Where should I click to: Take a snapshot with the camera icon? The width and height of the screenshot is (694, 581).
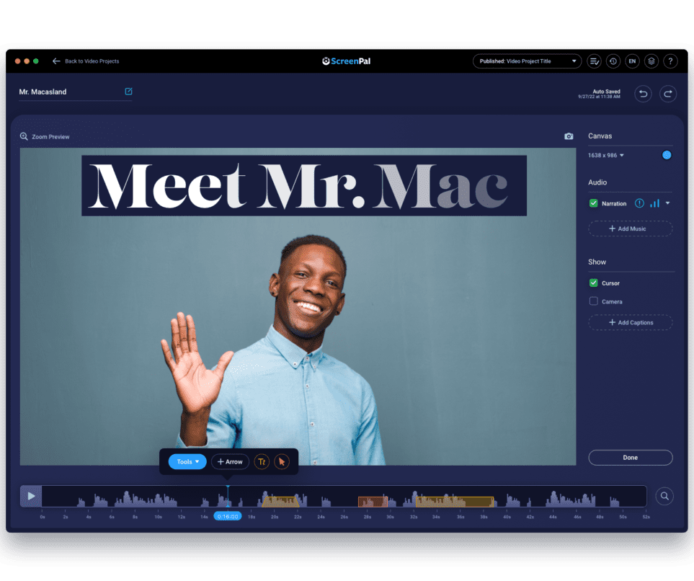569,136
